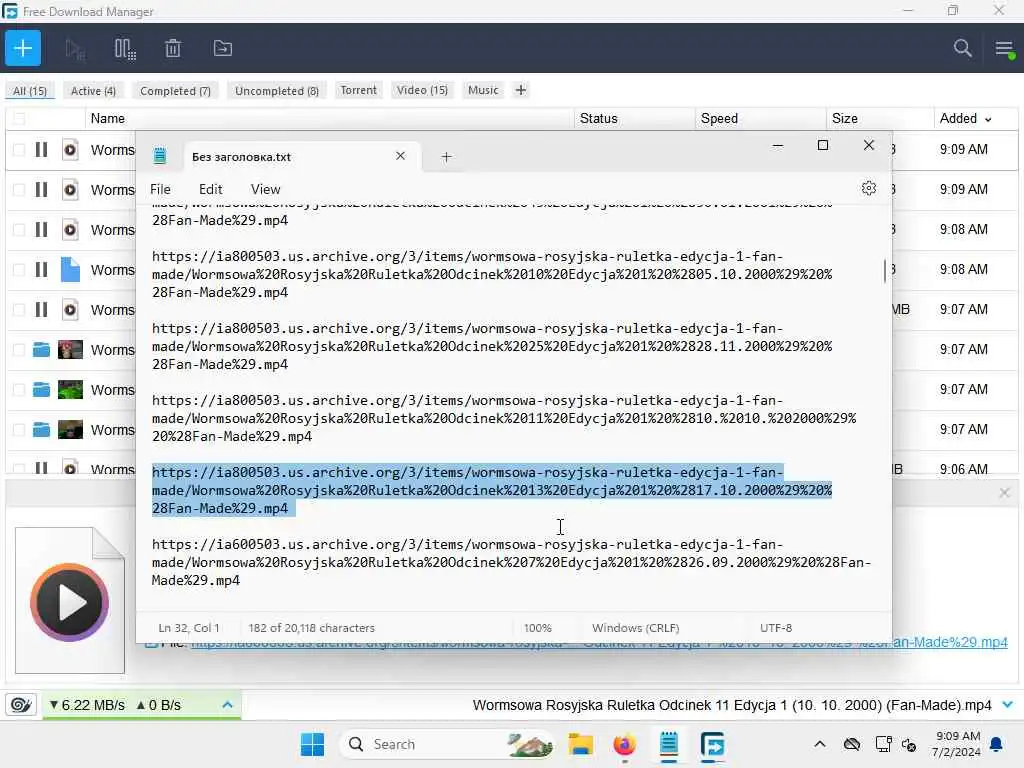
Task: Switch to the Music filter tab
Action: click(483, 90)
